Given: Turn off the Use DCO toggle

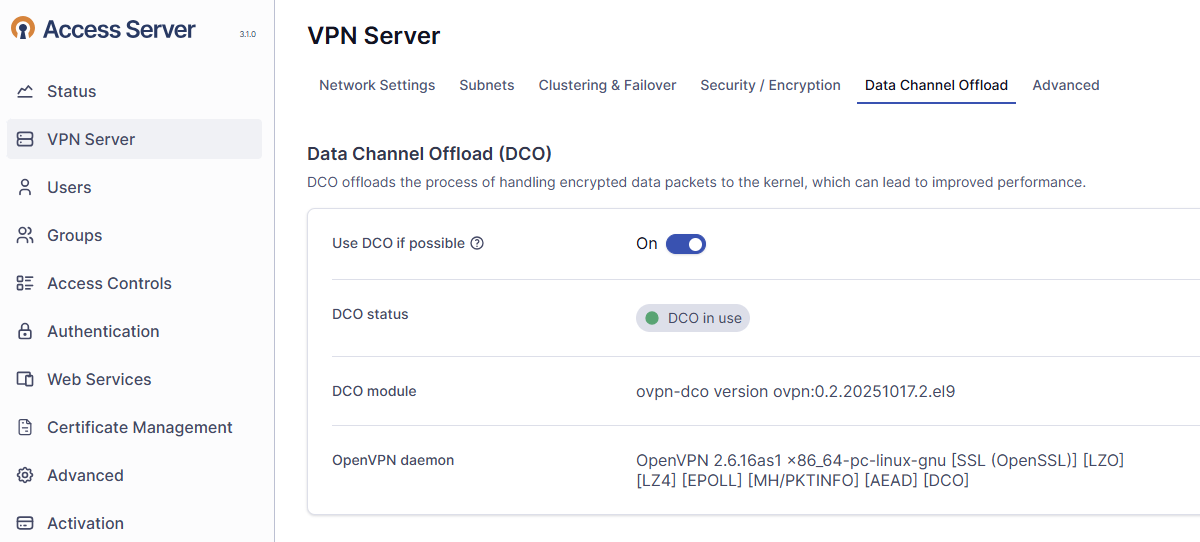Looking at the screenshot, I should 686,244.
